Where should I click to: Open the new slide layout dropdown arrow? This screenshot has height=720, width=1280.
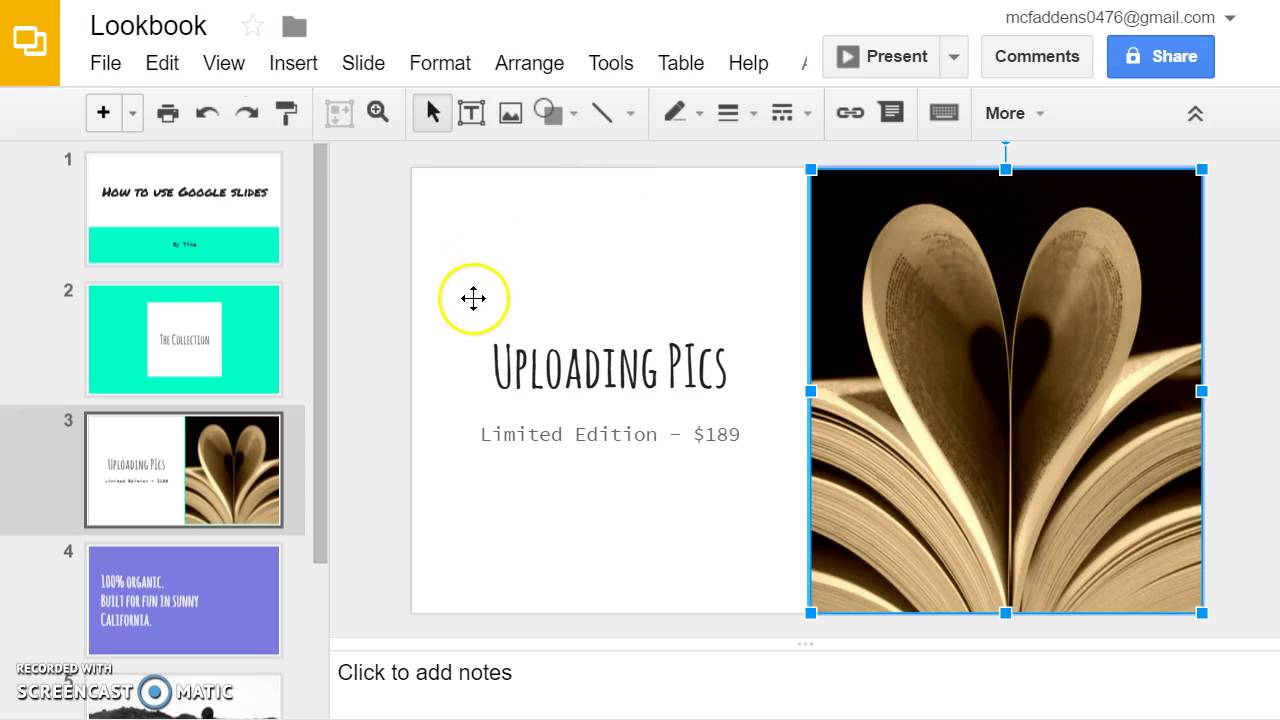[x=132, y=114]
